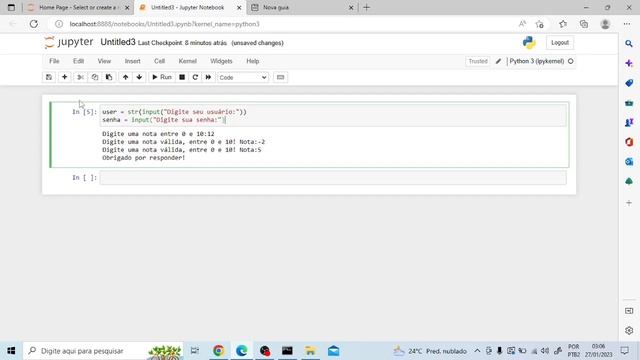Viewport: 640px width, 360px height.
Task: Move selected cell down
Action: point(139,77)
